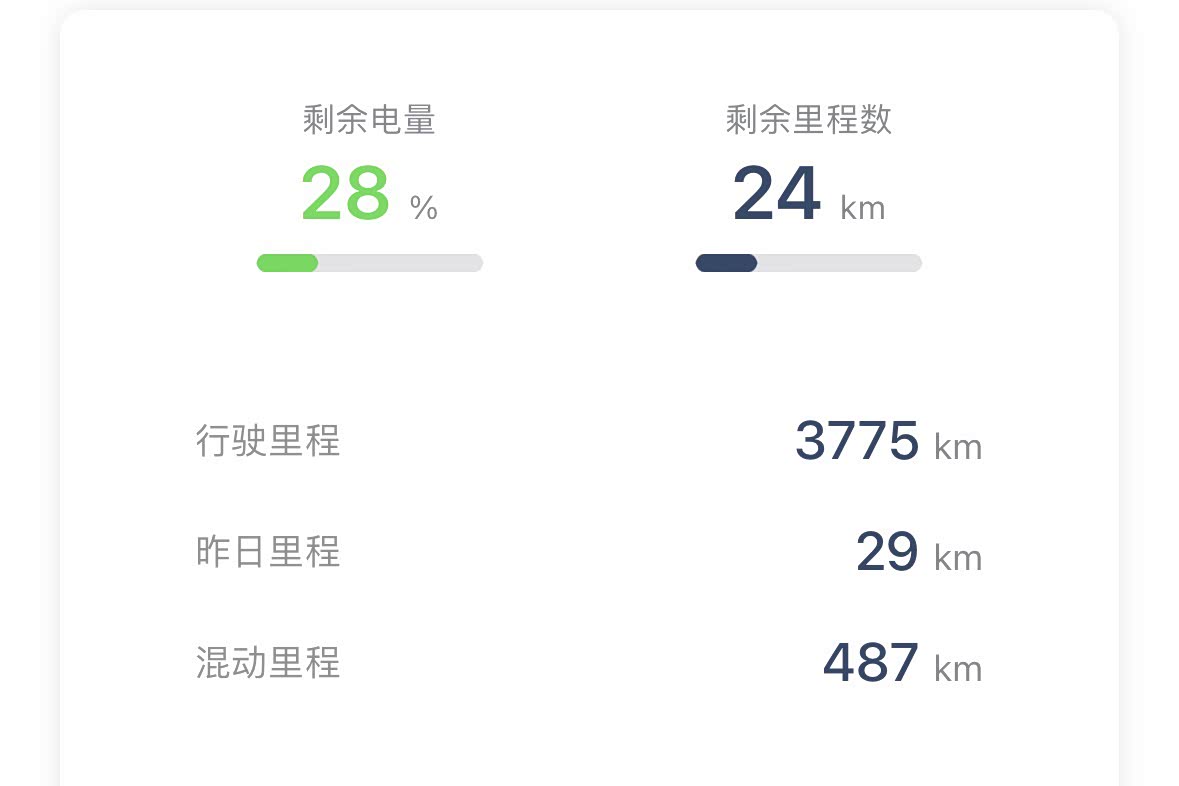Click the gray unfilled part of battery bar
This screenshot has width=1179, height=786.
point(400,263)
